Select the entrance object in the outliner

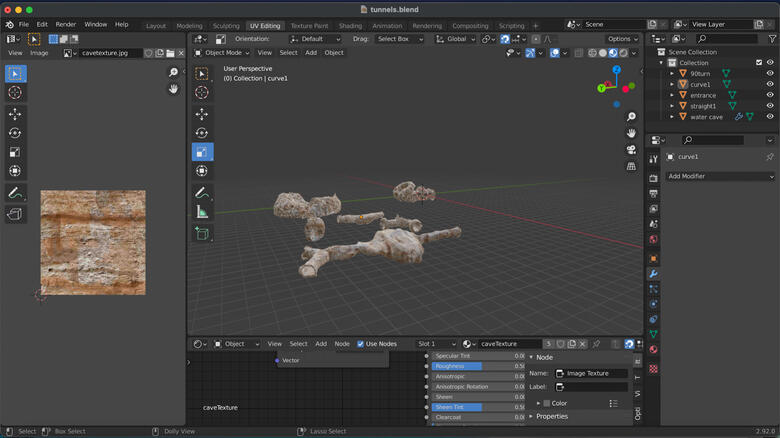[x=703, y=95]
